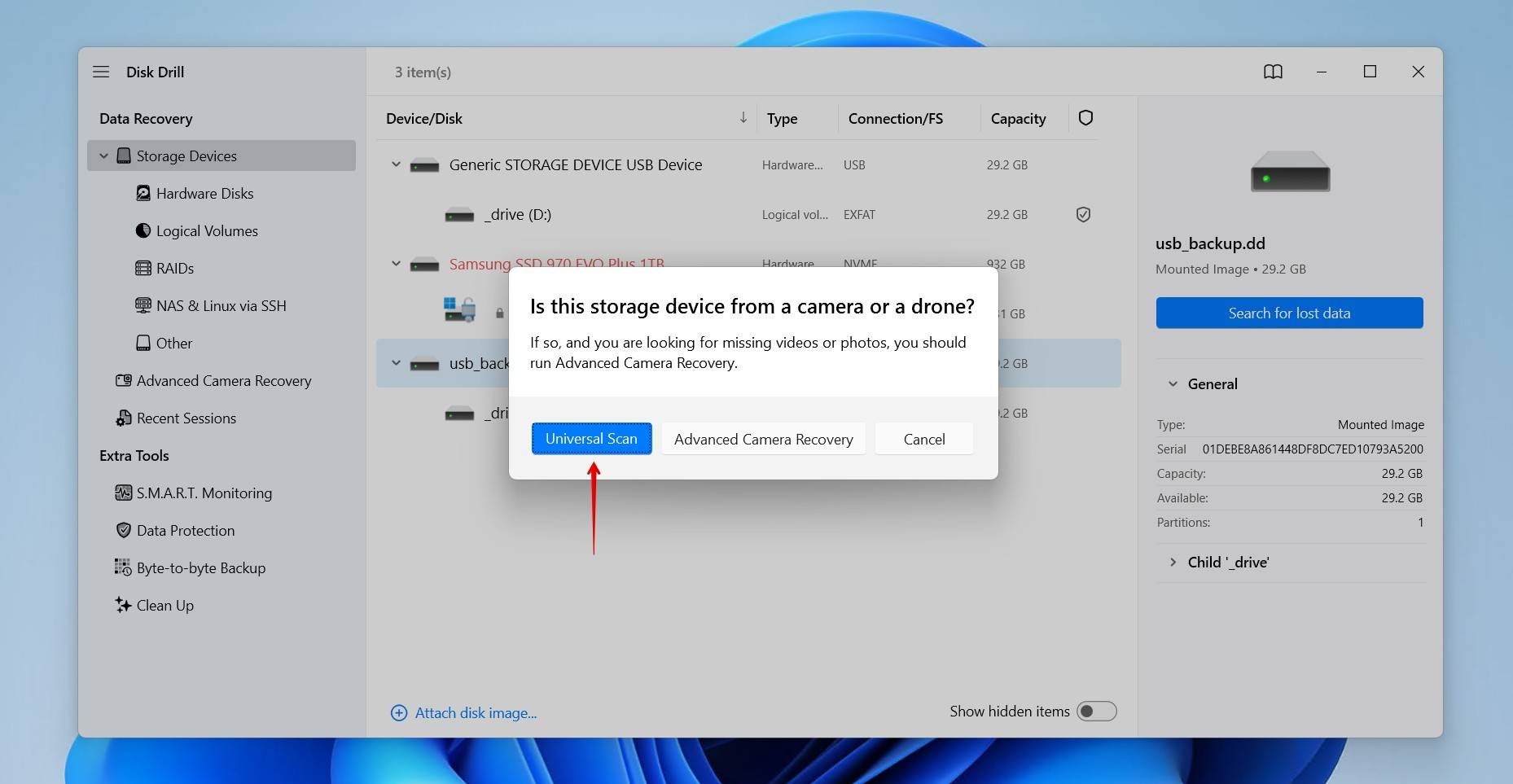Open the hamburger menu next to Disk Drill
This screenshot has height=784, width=1513.
click(x=101, y=72)
